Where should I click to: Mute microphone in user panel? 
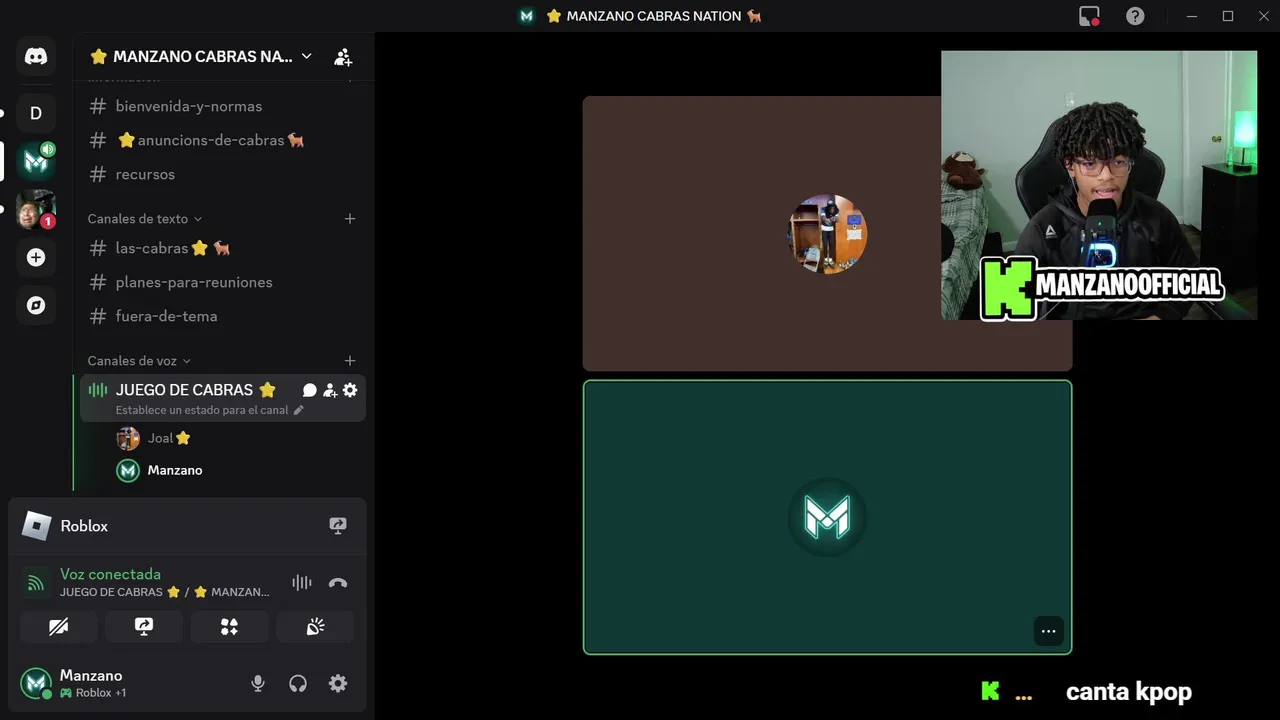point(258,684)
